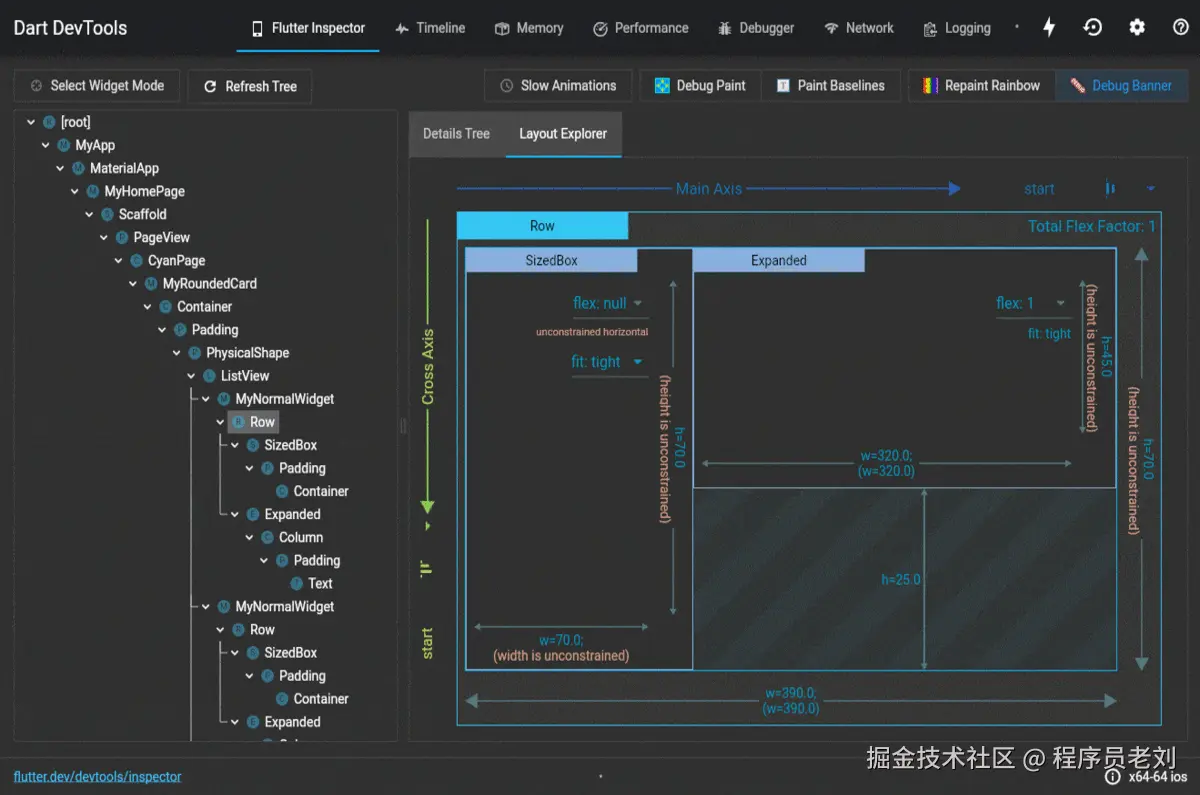Viewport: 1200px width, 795px height.
Task: Click the MyApp widget icon in tree
Action: point(64,145)
